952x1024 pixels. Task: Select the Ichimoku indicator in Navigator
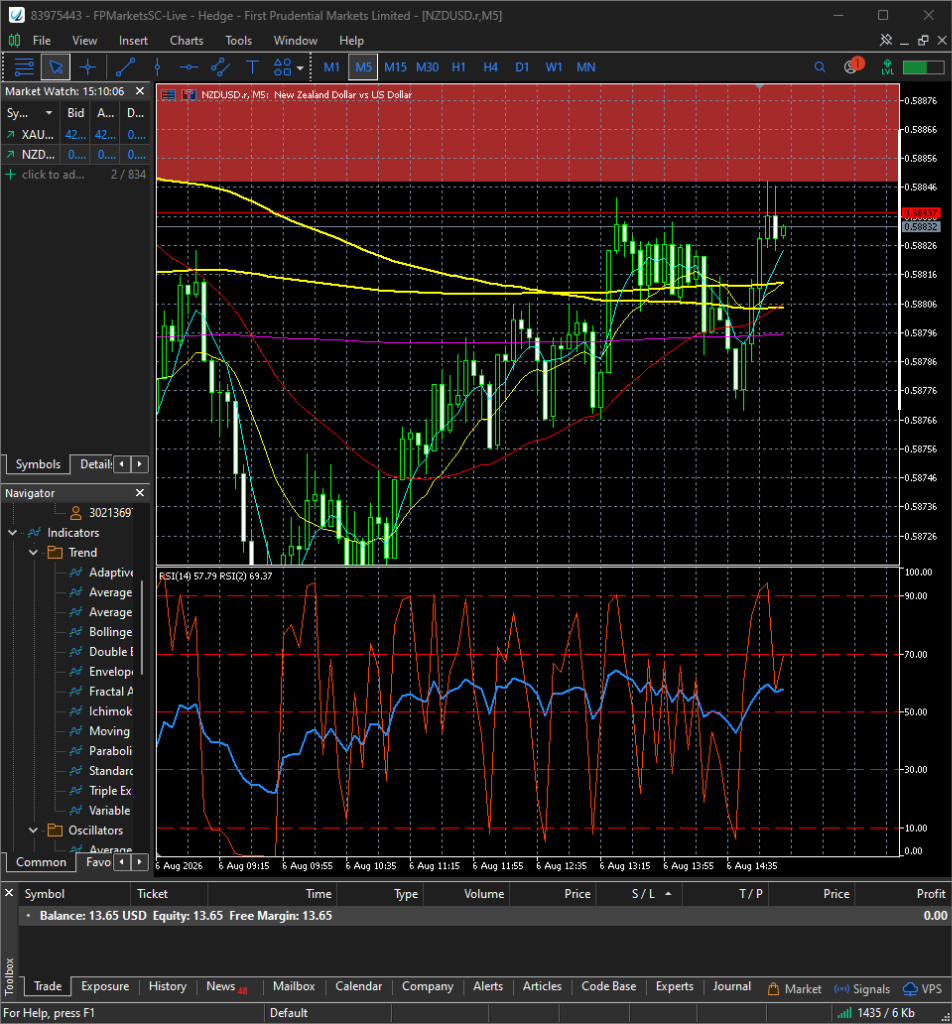coord(101,711)
